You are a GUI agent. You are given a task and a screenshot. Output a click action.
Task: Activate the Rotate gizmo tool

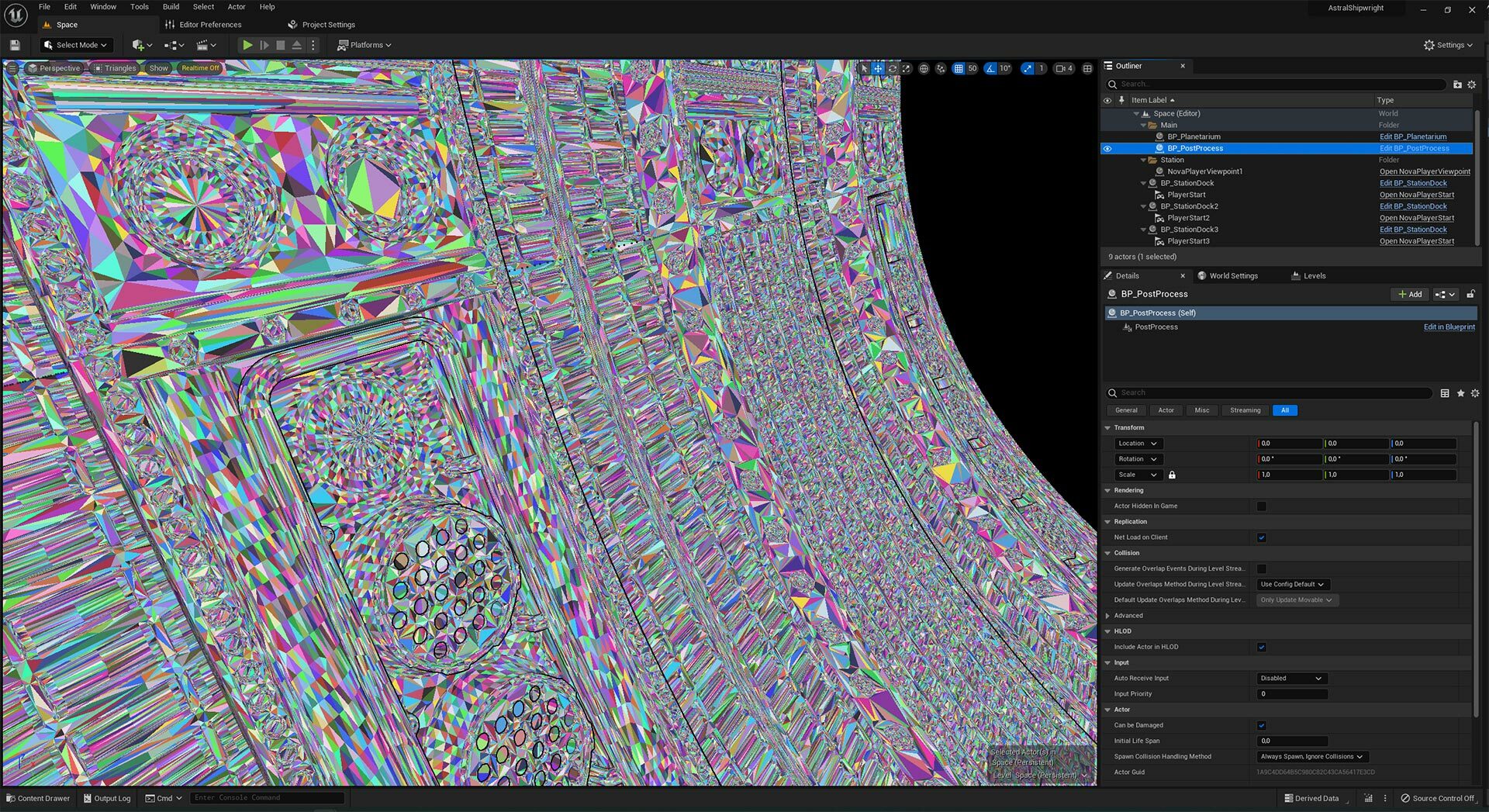[892, 68]
